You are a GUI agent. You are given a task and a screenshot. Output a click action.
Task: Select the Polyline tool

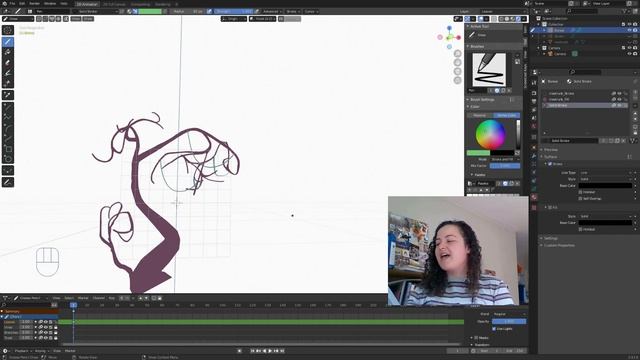(8, 118)
